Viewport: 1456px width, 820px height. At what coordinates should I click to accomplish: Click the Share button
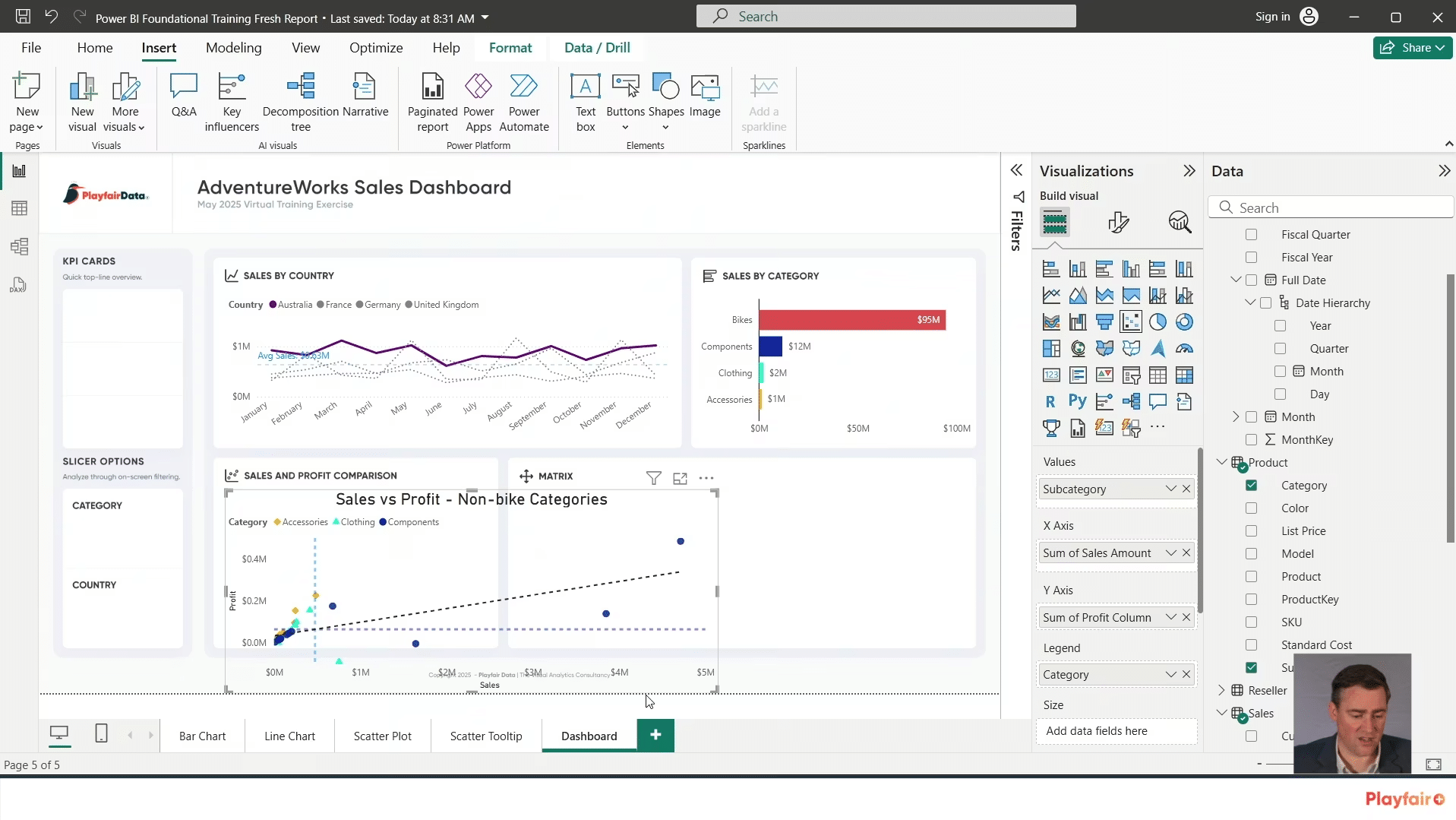(1412, 47)
